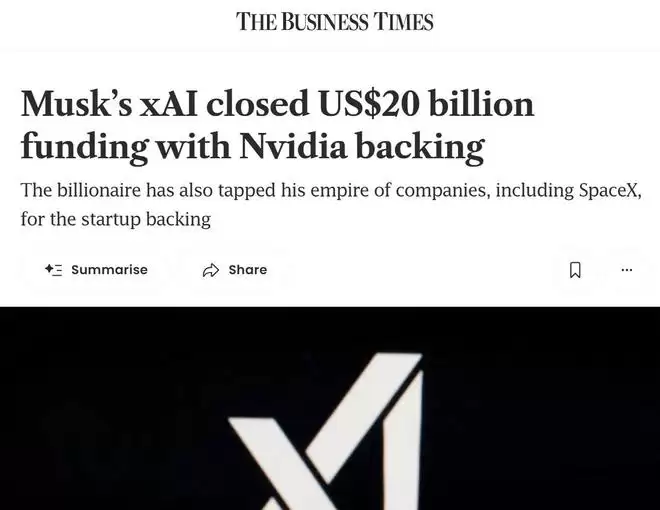Click the subheadline about the billionaire's empire
The height and width of the screenshot is (510, 660).
[x=330, y=204]
